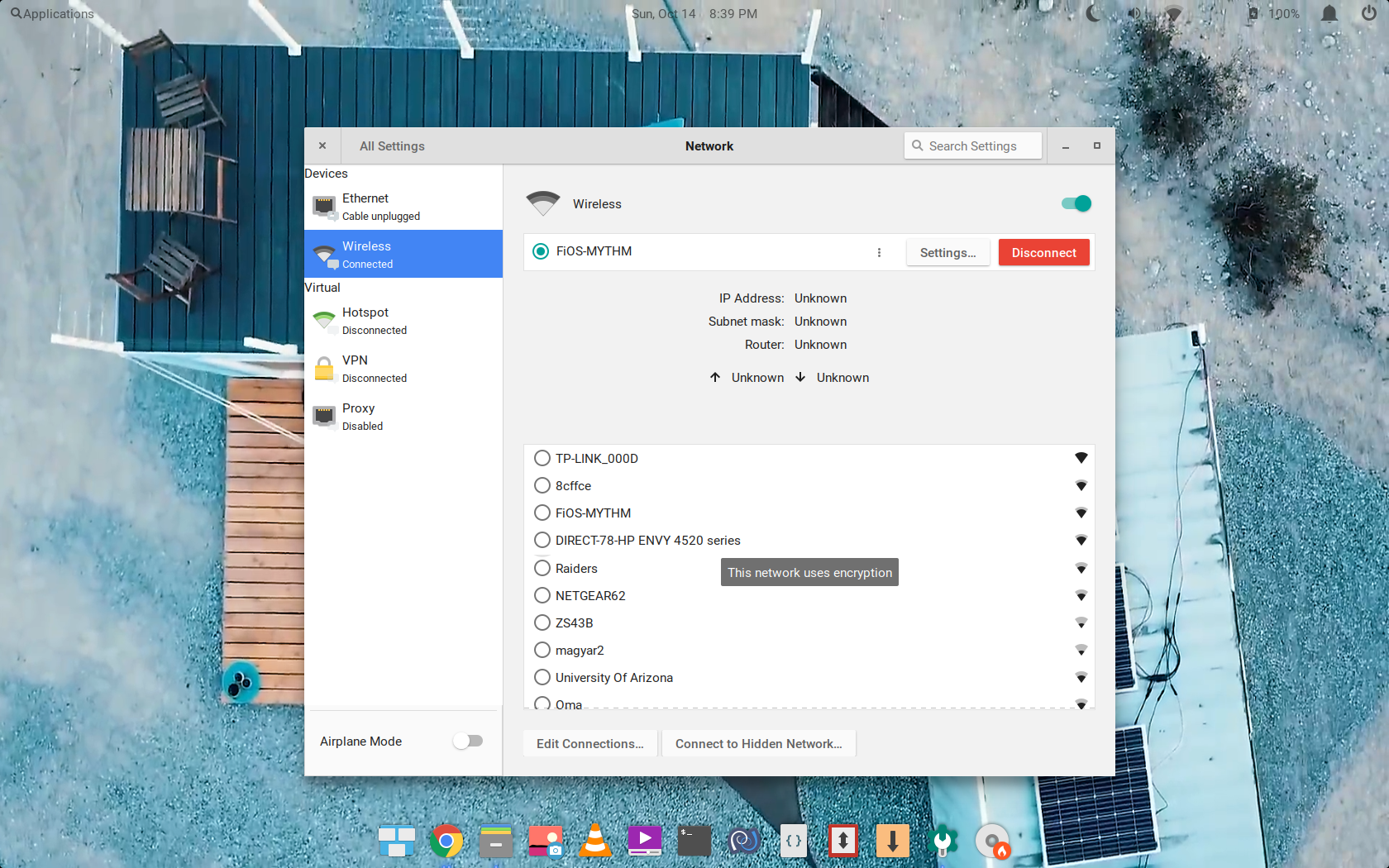Click the Raiders network signal icon
This screenshot has width=1389, height=868.
point(1081,568)
